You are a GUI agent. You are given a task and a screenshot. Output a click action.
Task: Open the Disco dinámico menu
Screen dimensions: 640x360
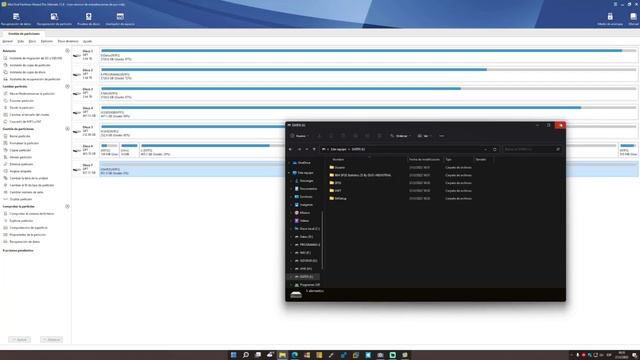68,41
